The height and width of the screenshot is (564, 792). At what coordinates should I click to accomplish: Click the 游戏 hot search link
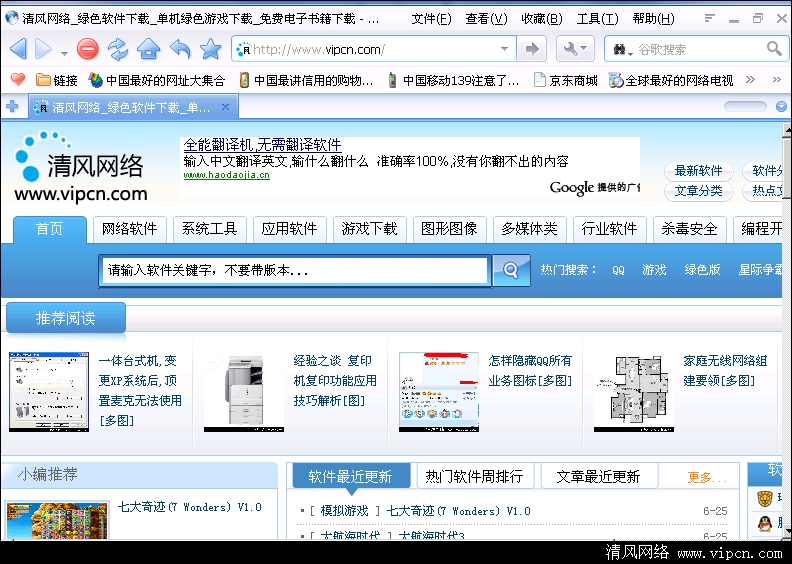point(654,270)
